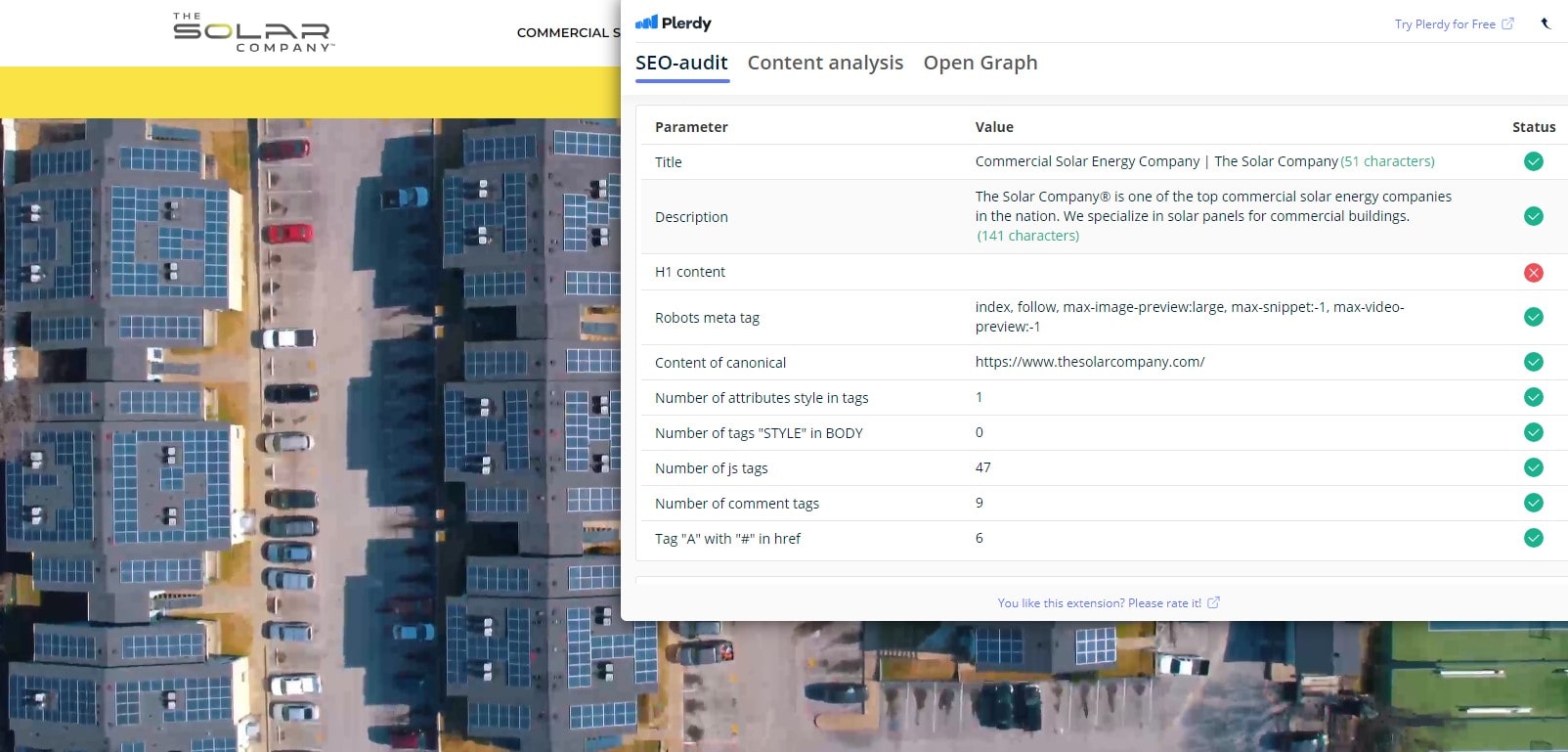The width and height of the screenshot is (1568, 752).
Task: Click the 'Status' column header
Action: click(1534, 127)
